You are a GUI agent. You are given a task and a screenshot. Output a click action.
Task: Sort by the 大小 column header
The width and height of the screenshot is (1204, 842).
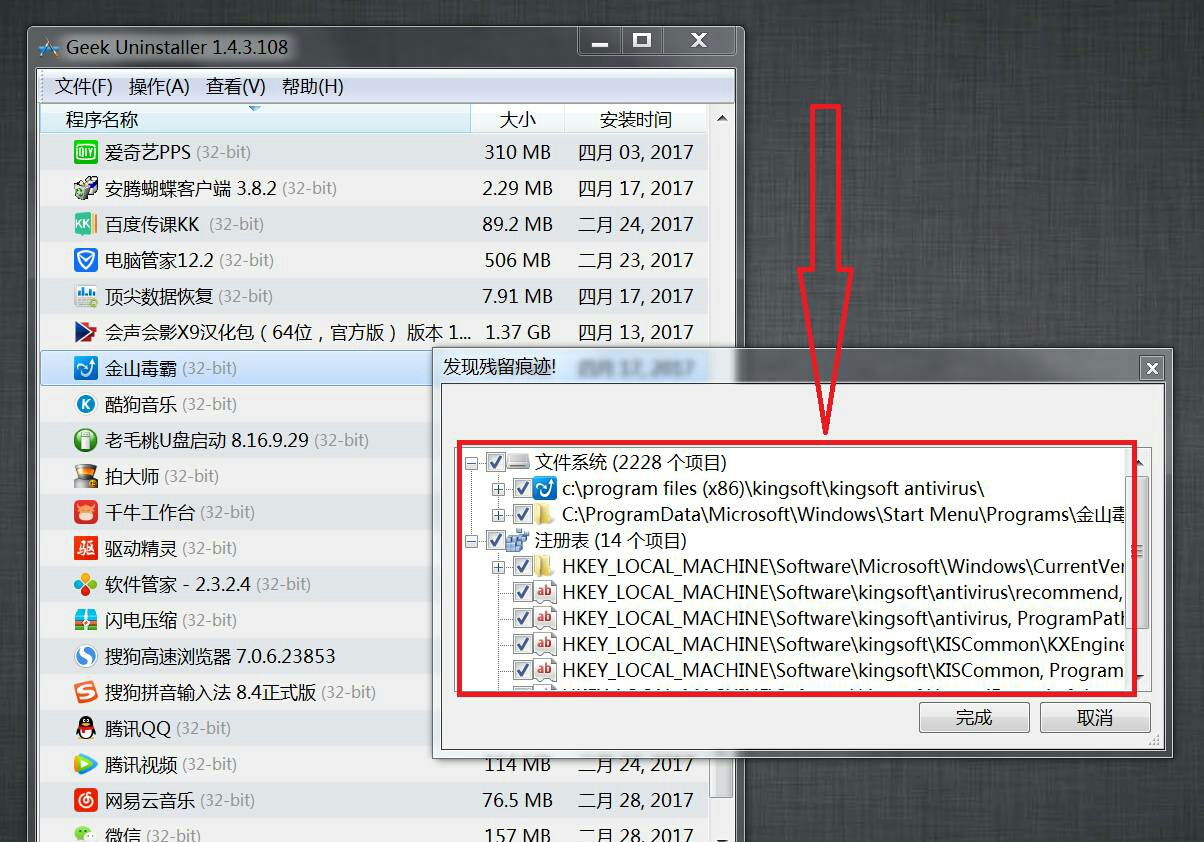point(518,120)
